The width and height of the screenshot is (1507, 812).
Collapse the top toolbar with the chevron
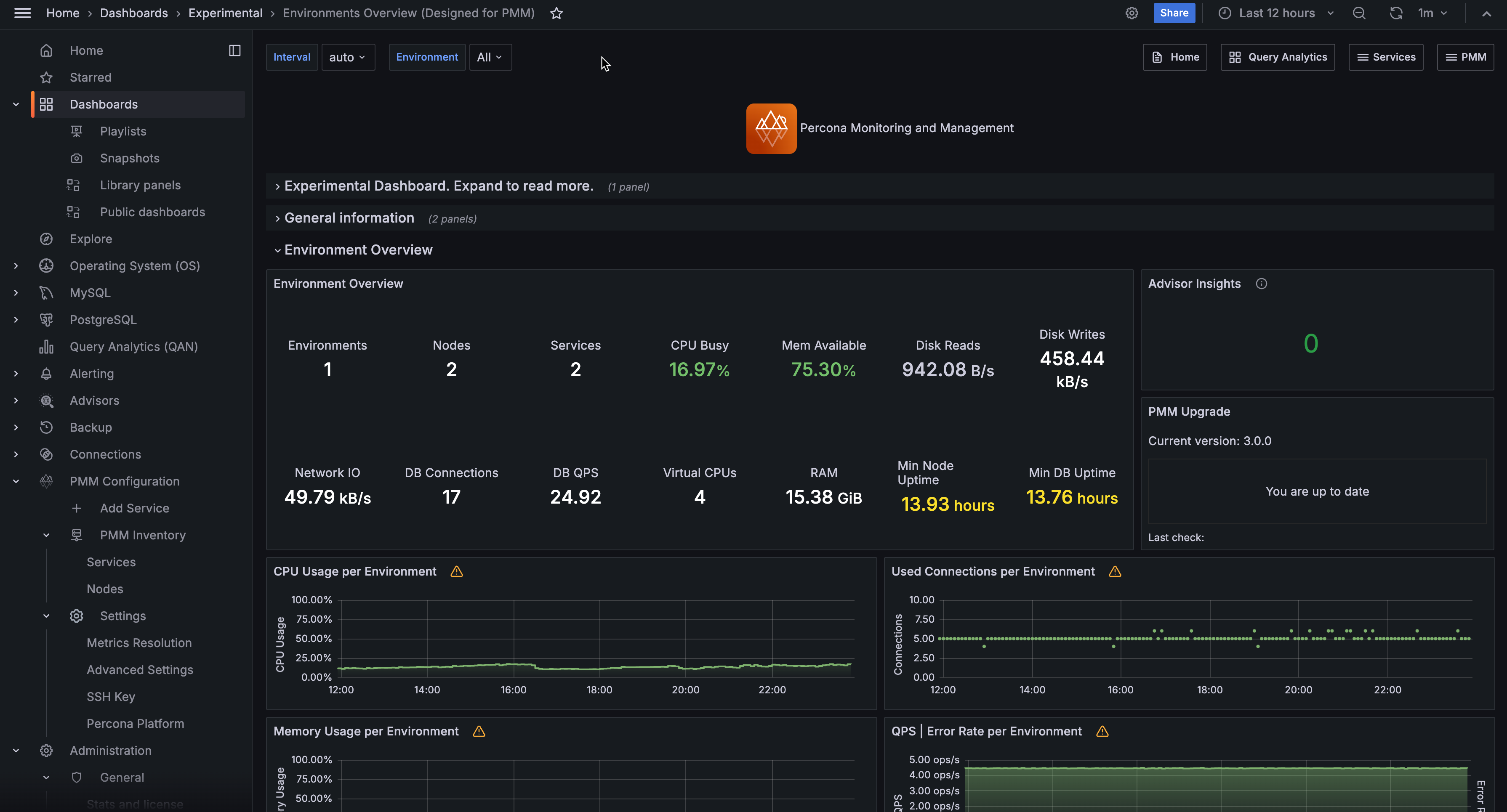pos(1486,13)
